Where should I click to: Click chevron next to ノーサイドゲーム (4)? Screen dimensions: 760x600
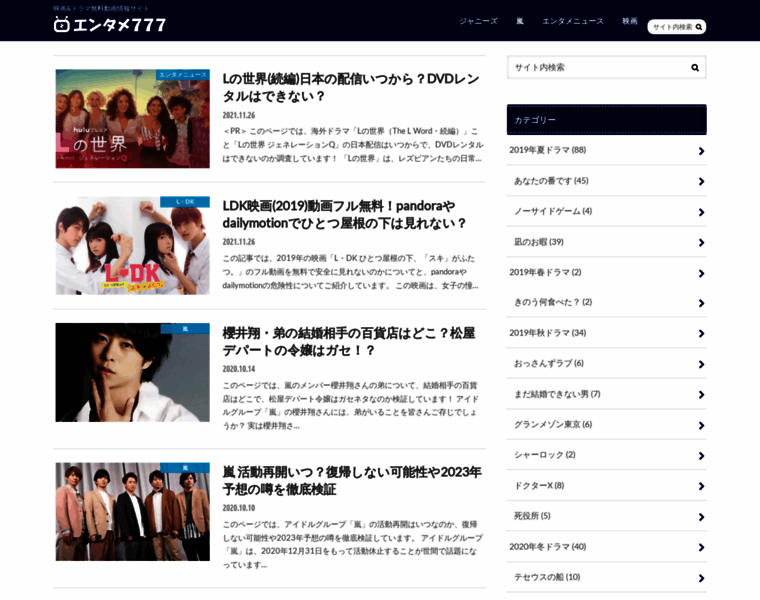point(701,212)
